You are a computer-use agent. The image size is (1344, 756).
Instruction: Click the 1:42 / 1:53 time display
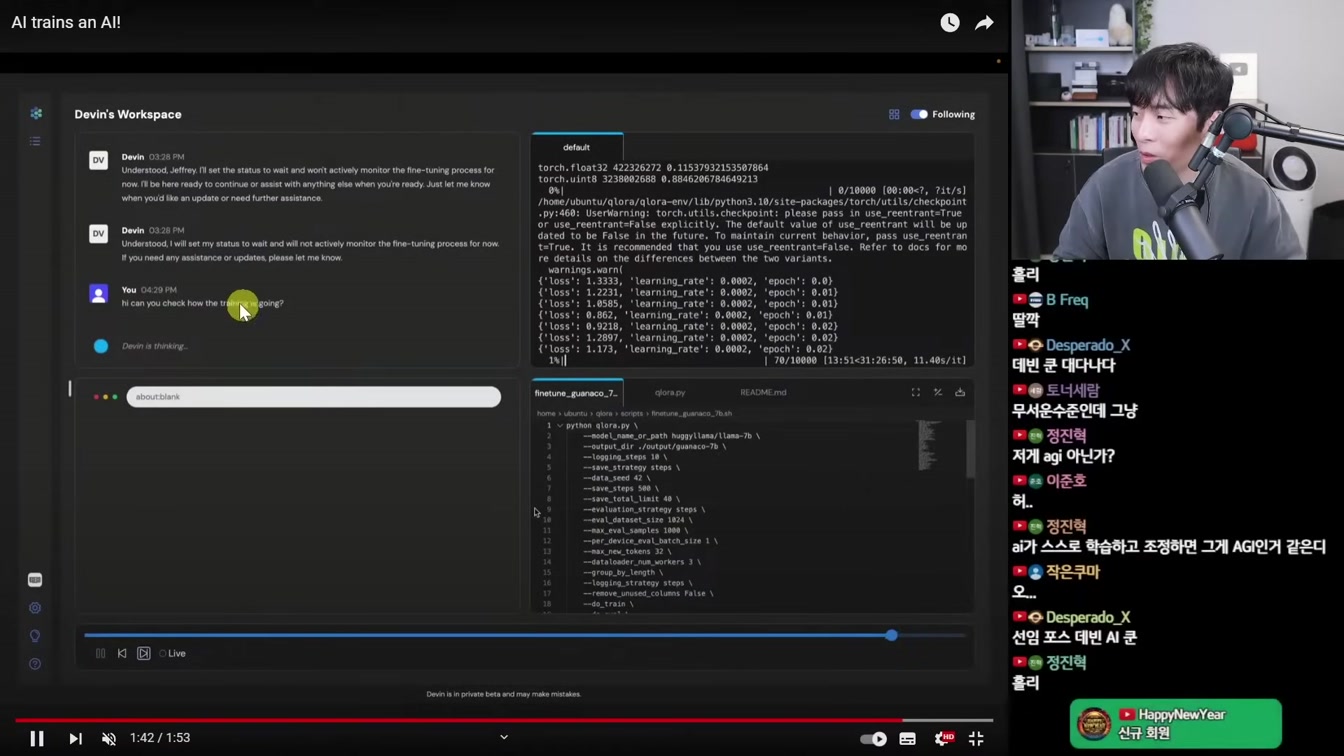coord(160,738)
